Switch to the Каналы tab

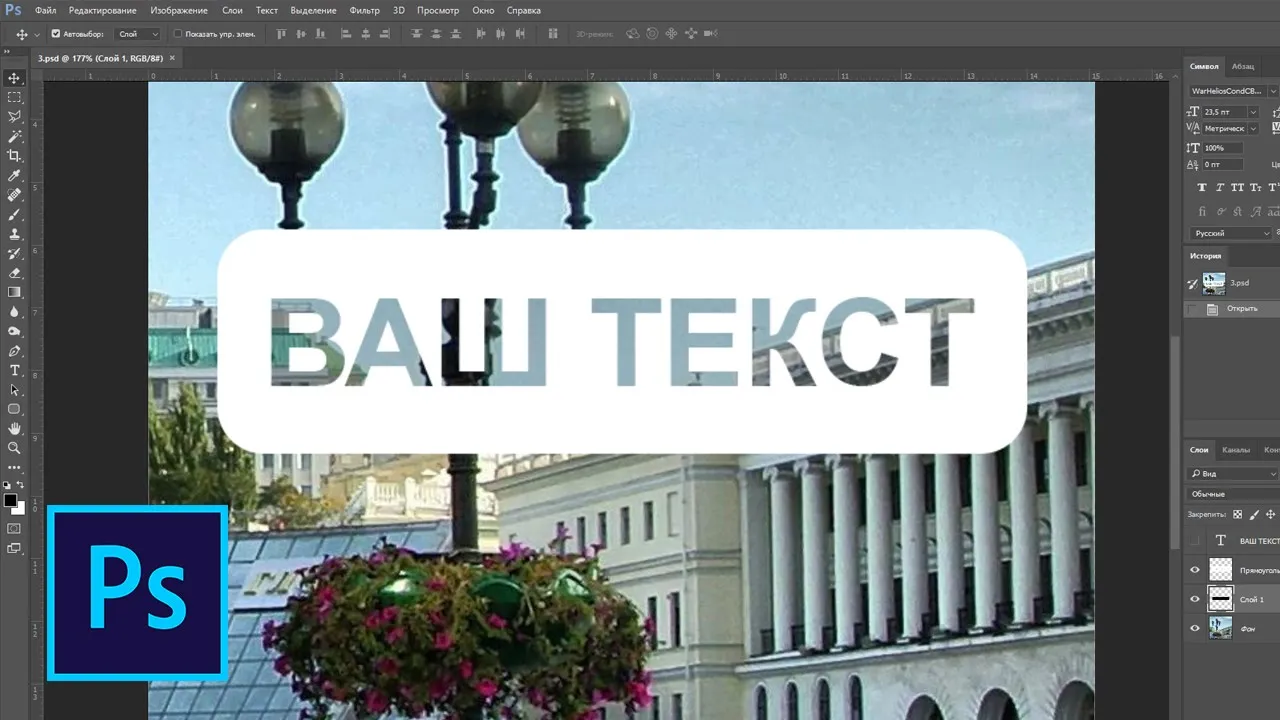tap(1236, 450)
